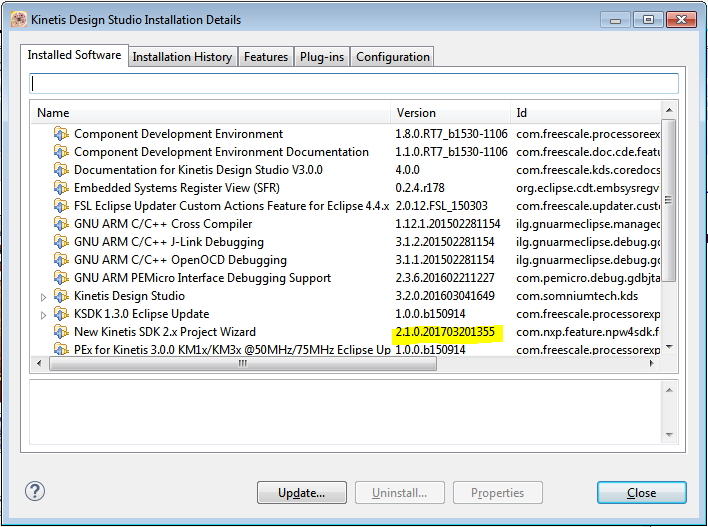
Task: Open the help question mark icon
Action: pyautogui.click(x=35, y=491)
